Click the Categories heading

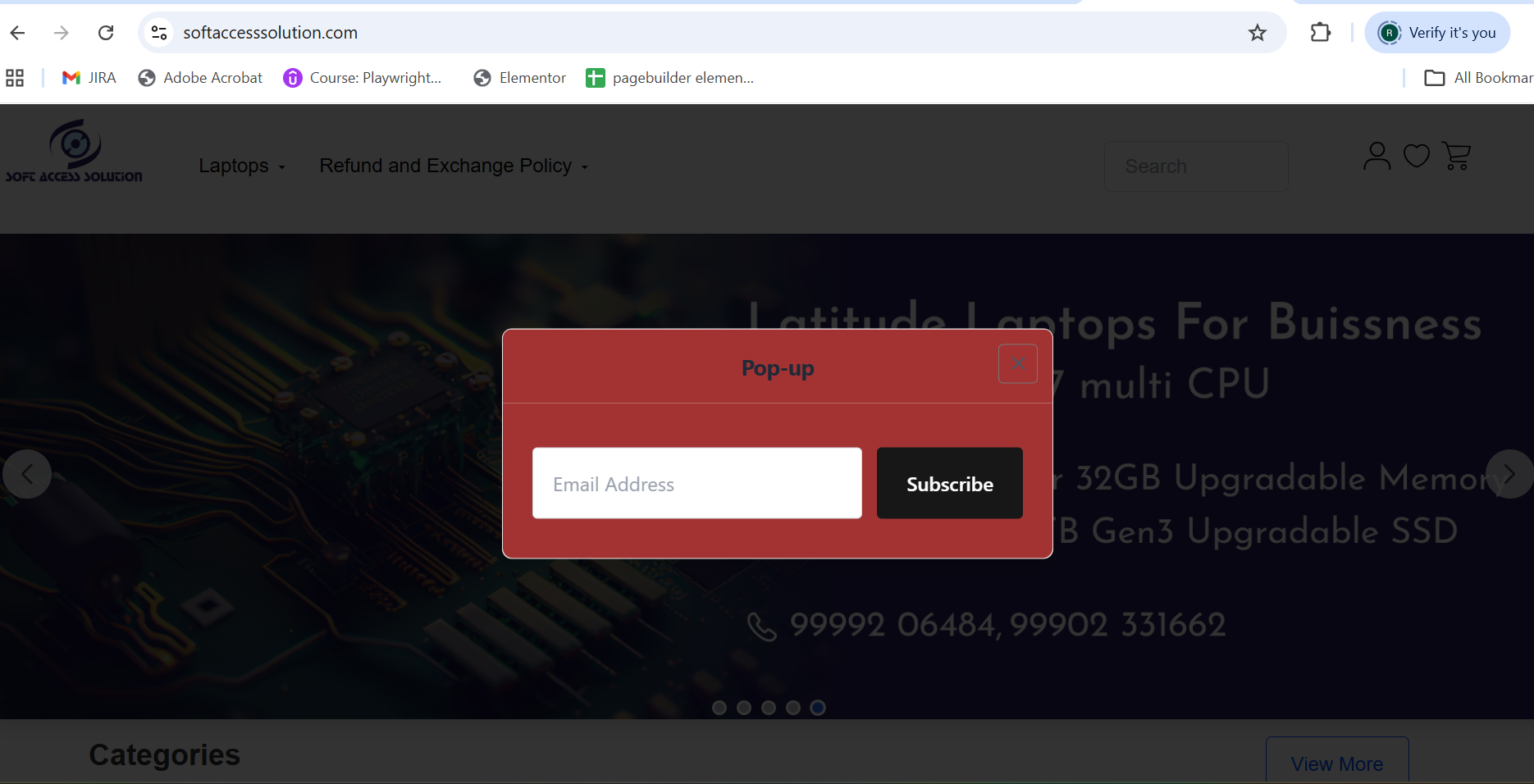165,754
